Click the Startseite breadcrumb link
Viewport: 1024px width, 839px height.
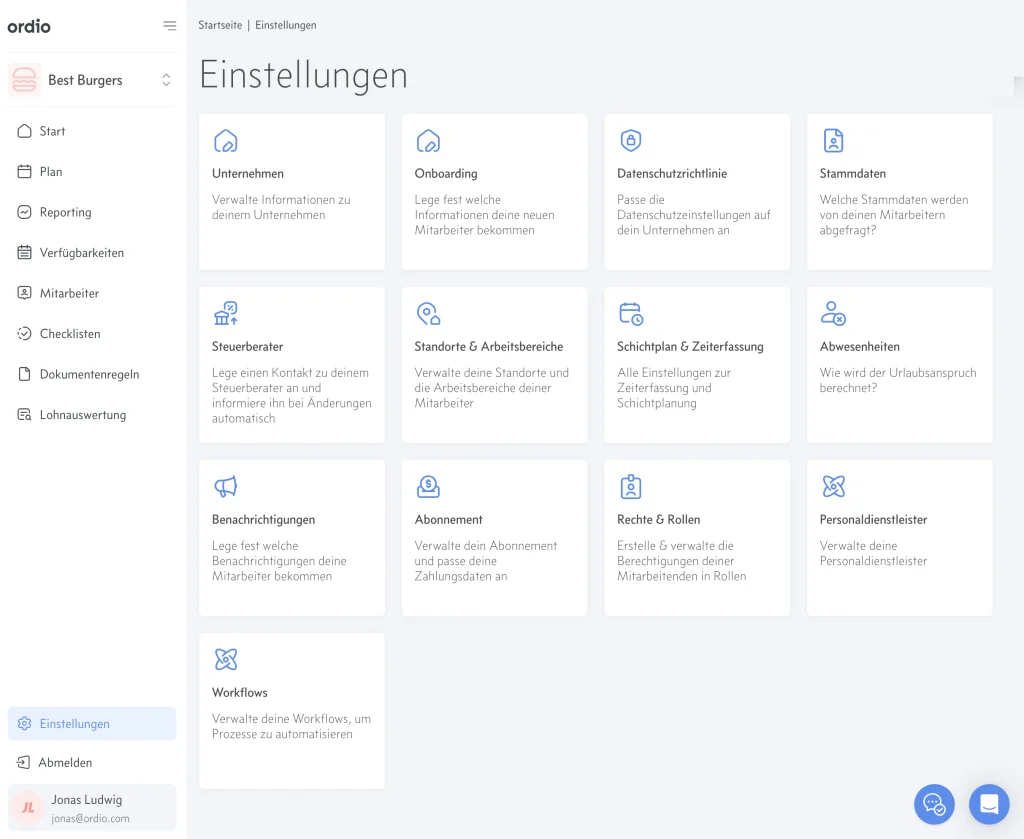[219, 25]
